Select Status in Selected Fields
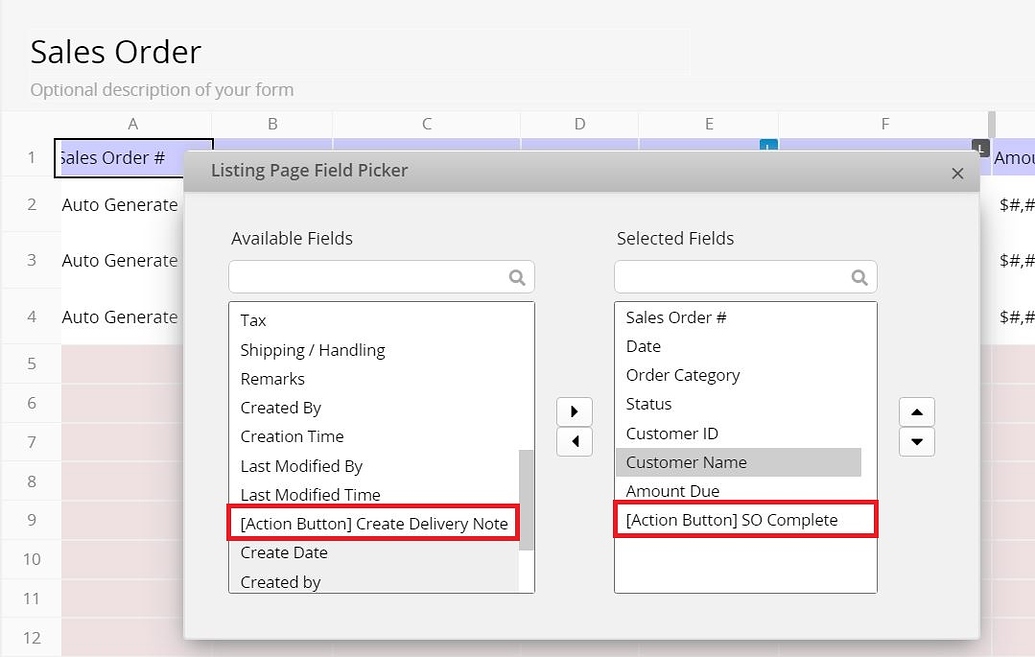1035x657 pixels. pos(648,404)
